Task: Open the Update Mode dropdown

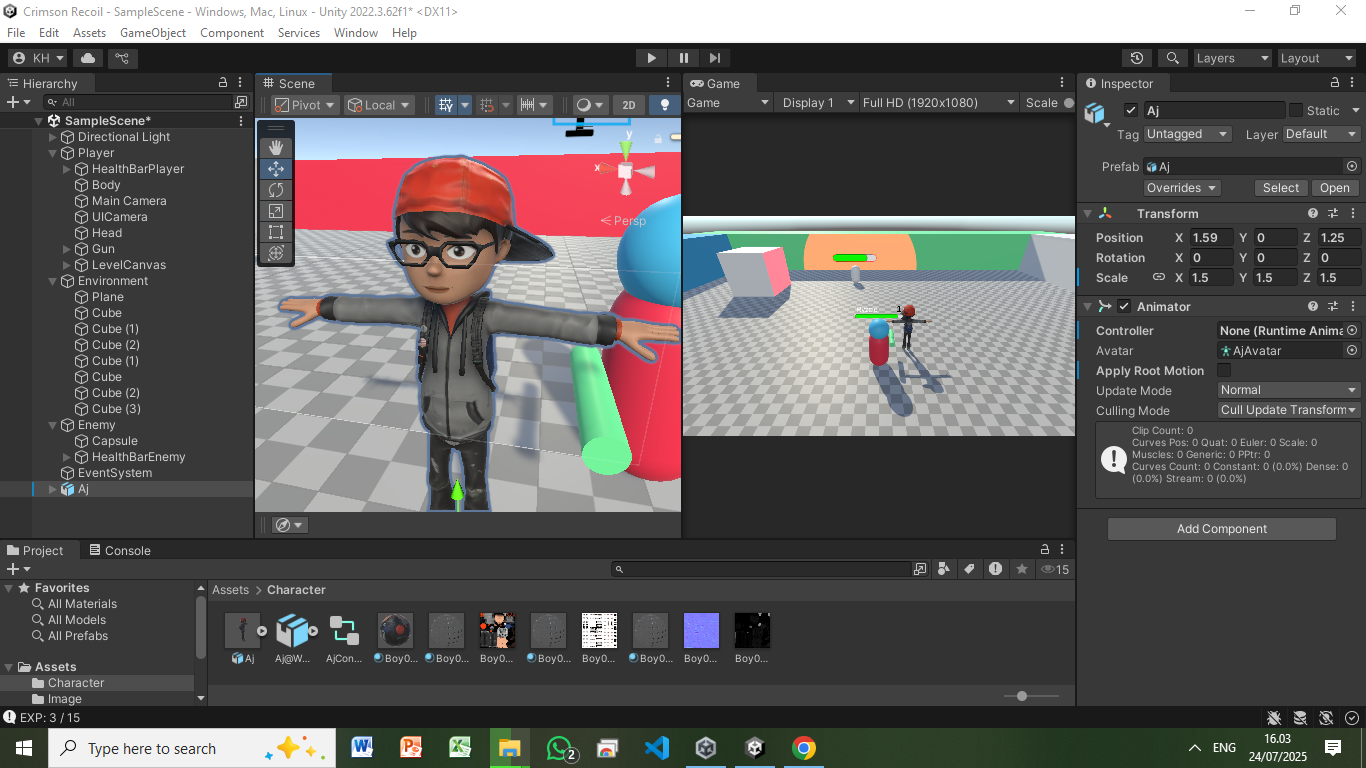Action: click(1288, 390)
